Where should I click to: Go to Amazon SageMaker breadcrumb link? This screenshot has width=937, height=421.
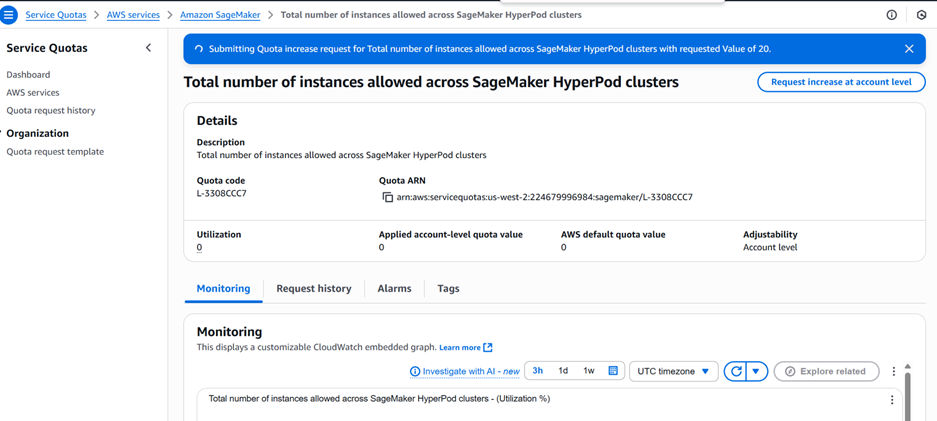coord(220,15)
